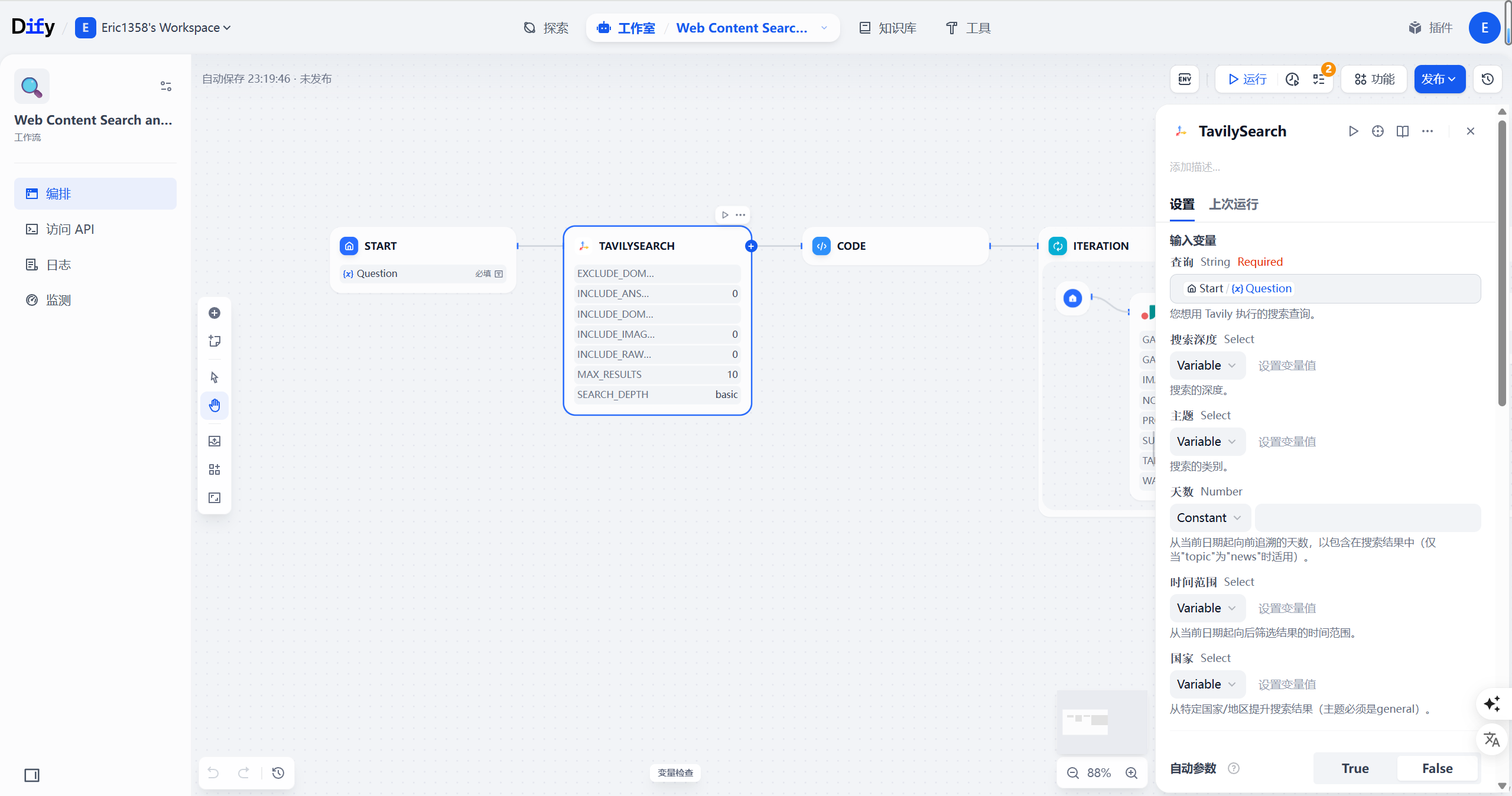
Task: Zoom in on the canvas
Action: click(x=1131, y=773)
